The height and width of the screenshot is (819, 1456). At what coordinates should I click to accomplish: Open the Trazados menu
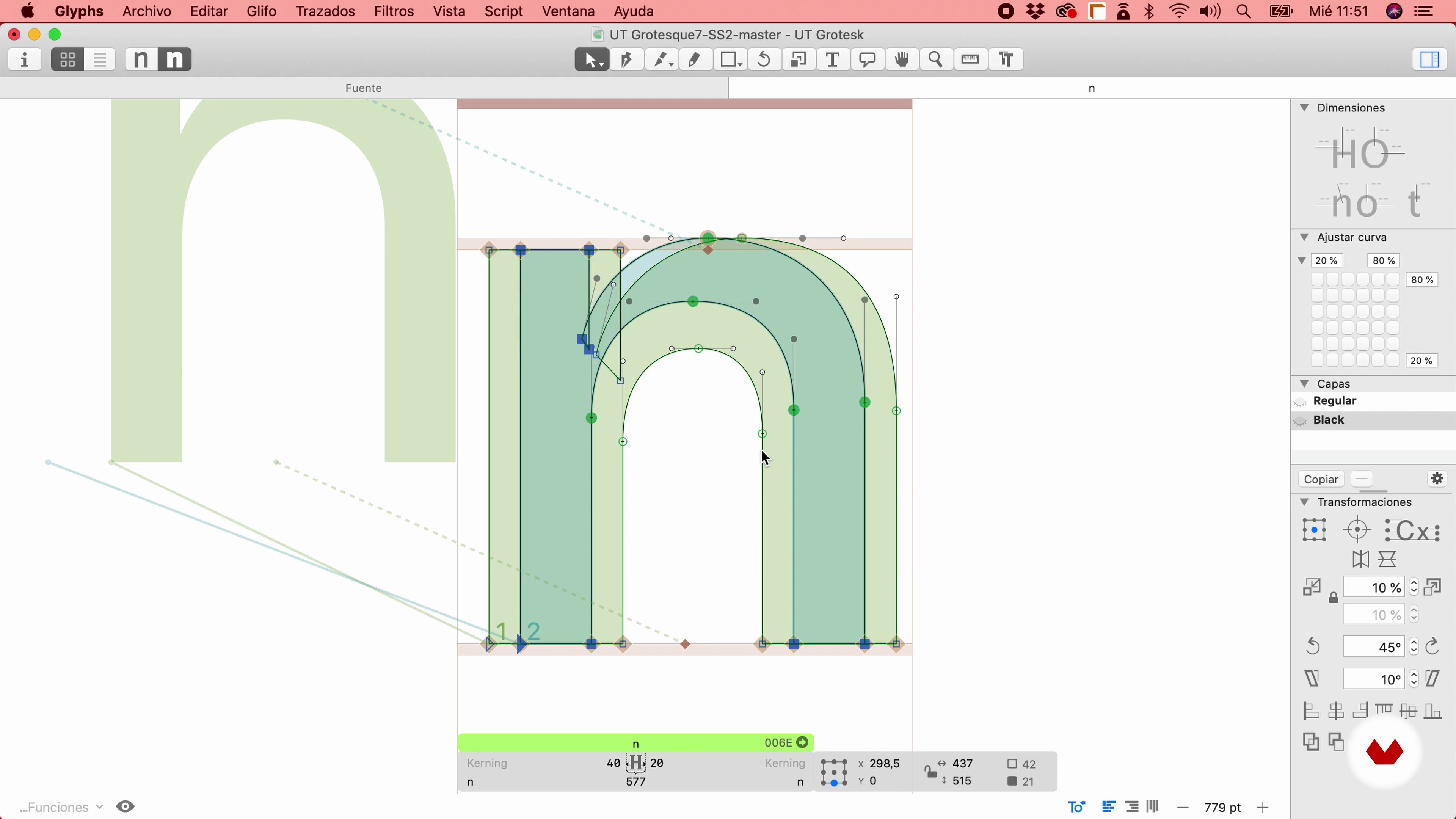tap(326, 11)
